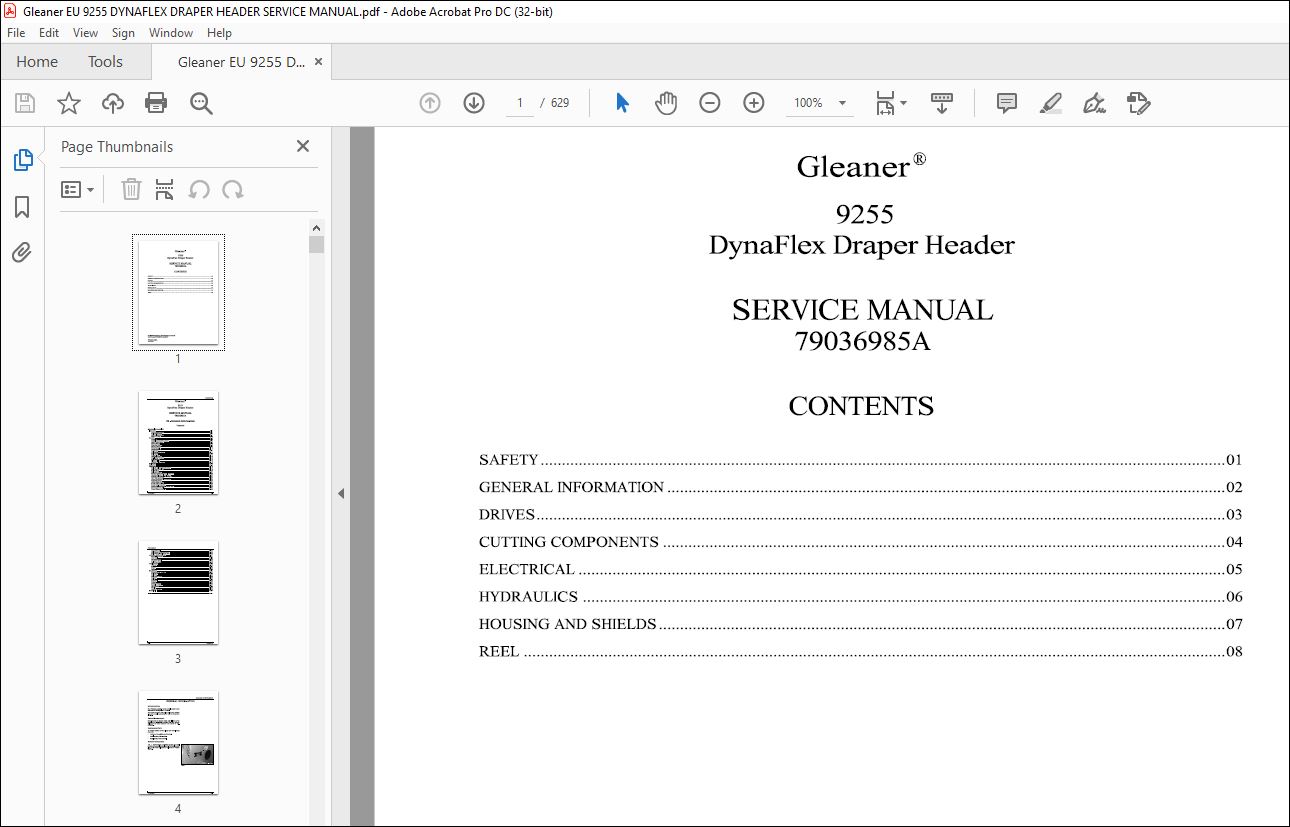Viewport: 1290px width, 827px height.
Task: Click the Save file icon
Action: 25,103
